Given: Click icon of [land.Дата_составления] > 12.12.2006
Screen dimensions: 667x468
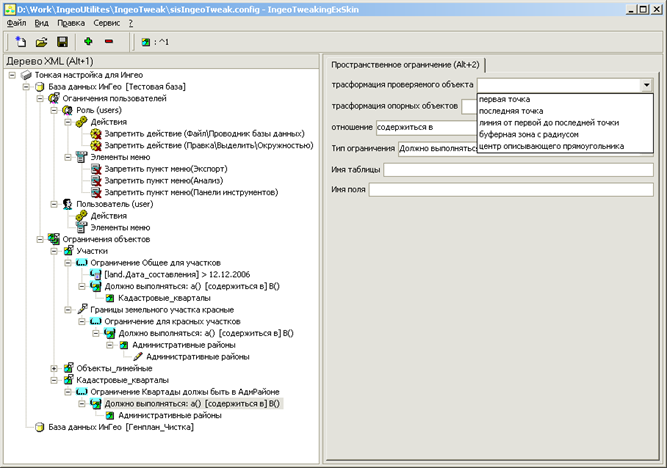Looking at the screenshot, I should [x=96, y=274].
